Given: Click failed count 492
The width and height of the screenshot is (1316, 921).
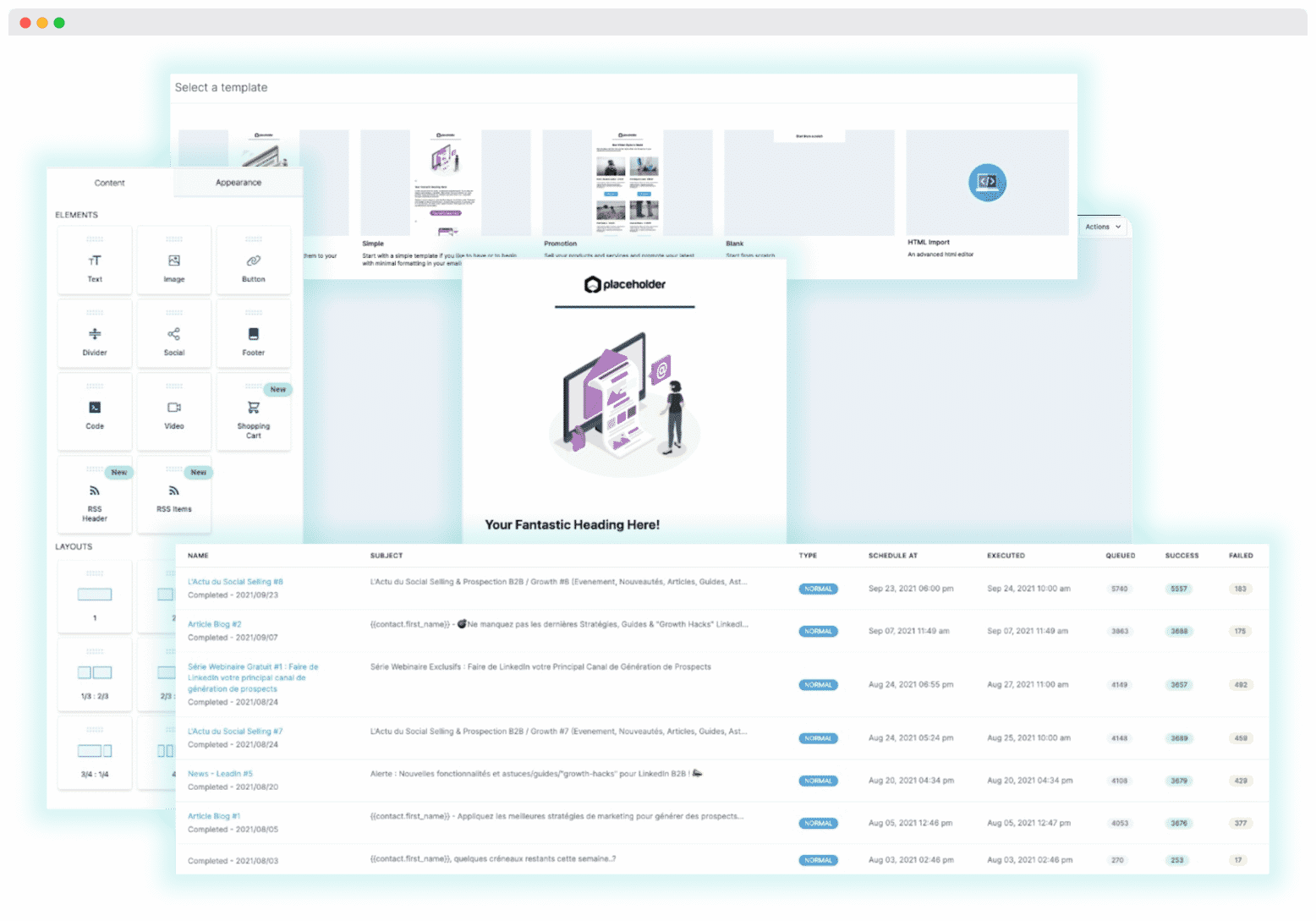Looking at the screenshot, I should click(1241, 685).
